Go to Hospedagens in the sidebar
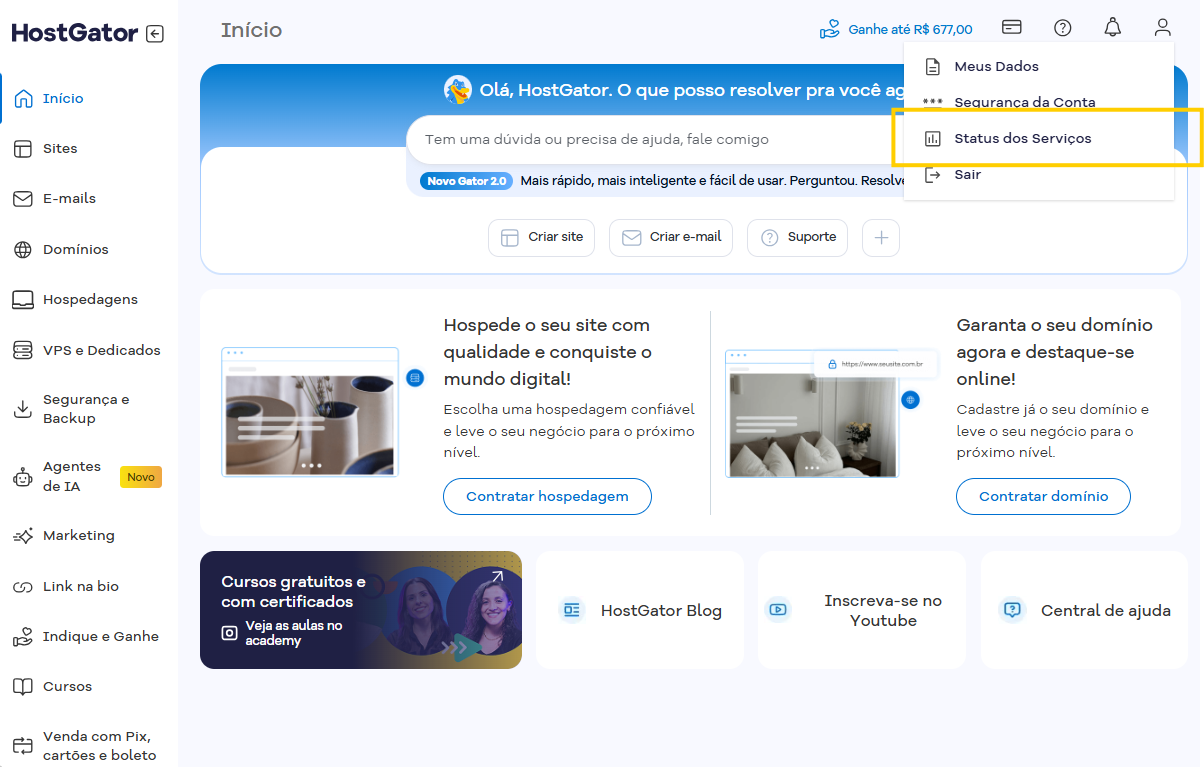 (89, 299)
